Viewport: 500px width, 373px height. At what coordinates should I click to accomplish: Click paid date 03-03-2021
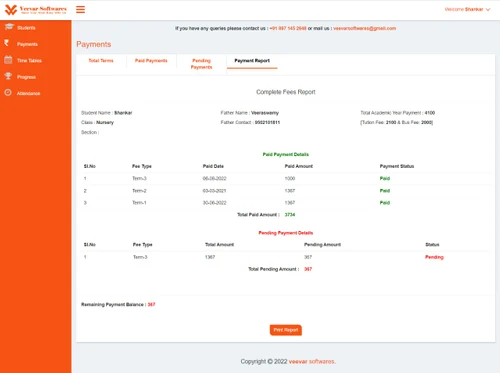[215, 191]
